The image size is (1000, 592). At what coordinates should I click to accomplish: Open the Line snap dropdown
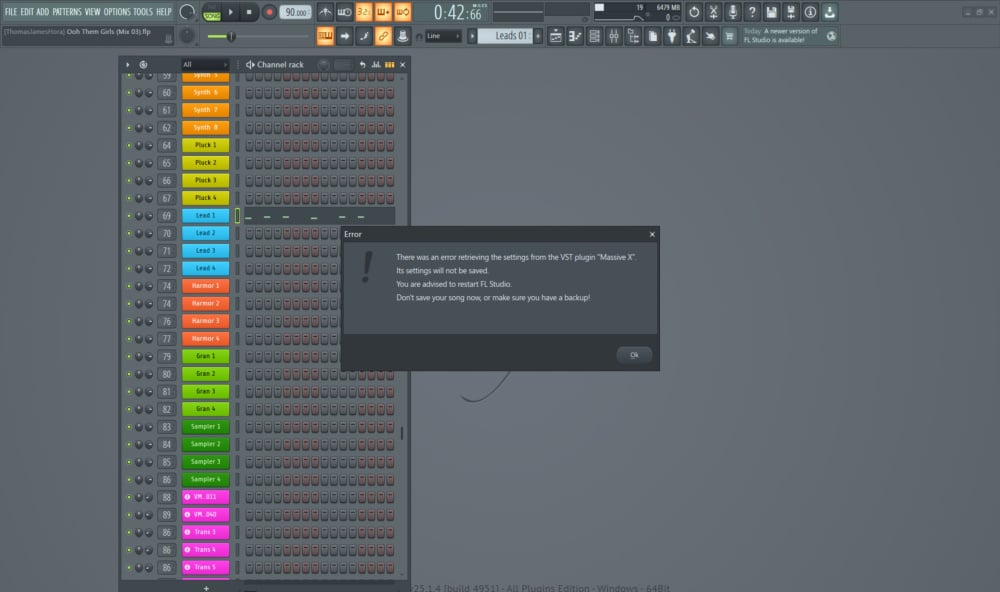point(443,36)
